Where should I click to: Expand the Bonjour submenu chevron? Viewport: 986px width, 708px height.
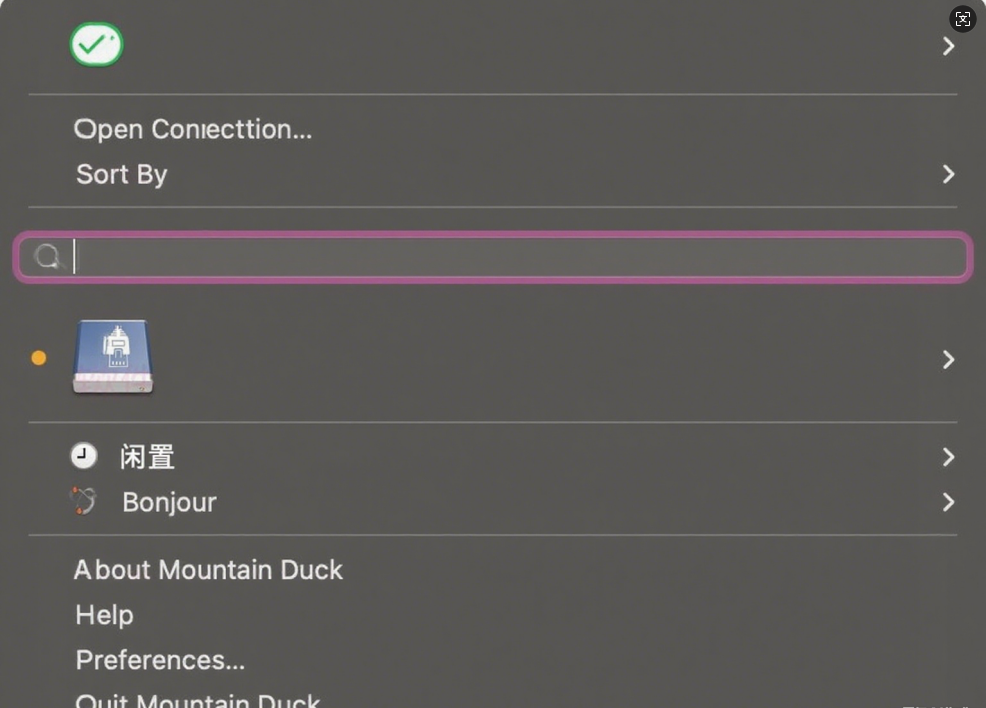click(x=948, y=502)
